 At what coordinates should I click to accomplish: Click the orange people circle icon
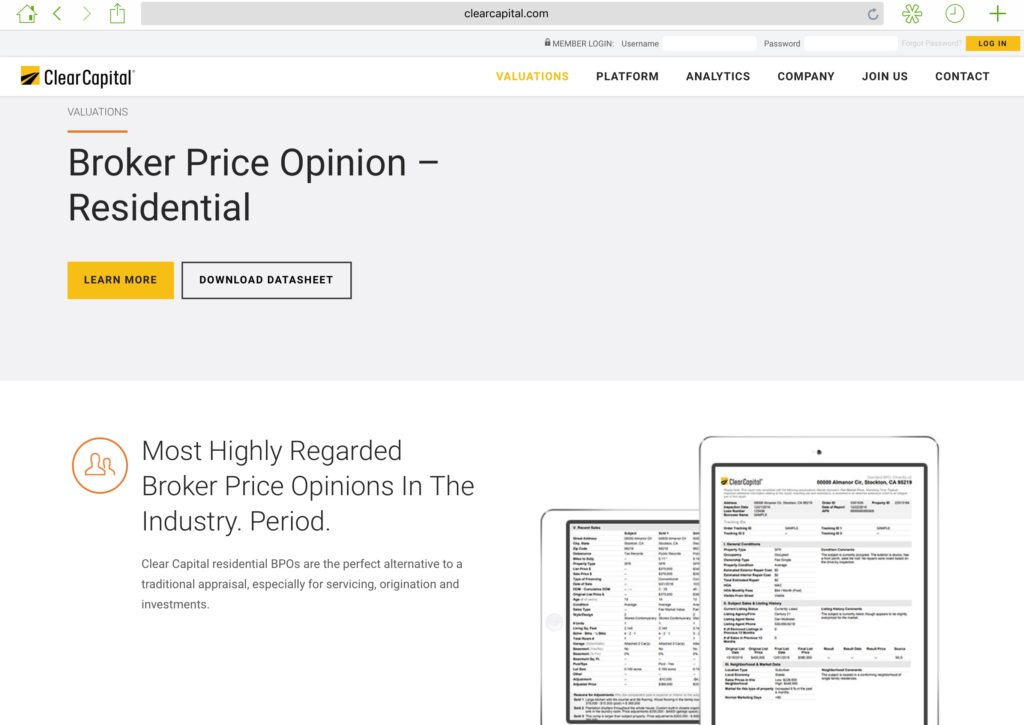pyautogui.click(x=100, y=466)
